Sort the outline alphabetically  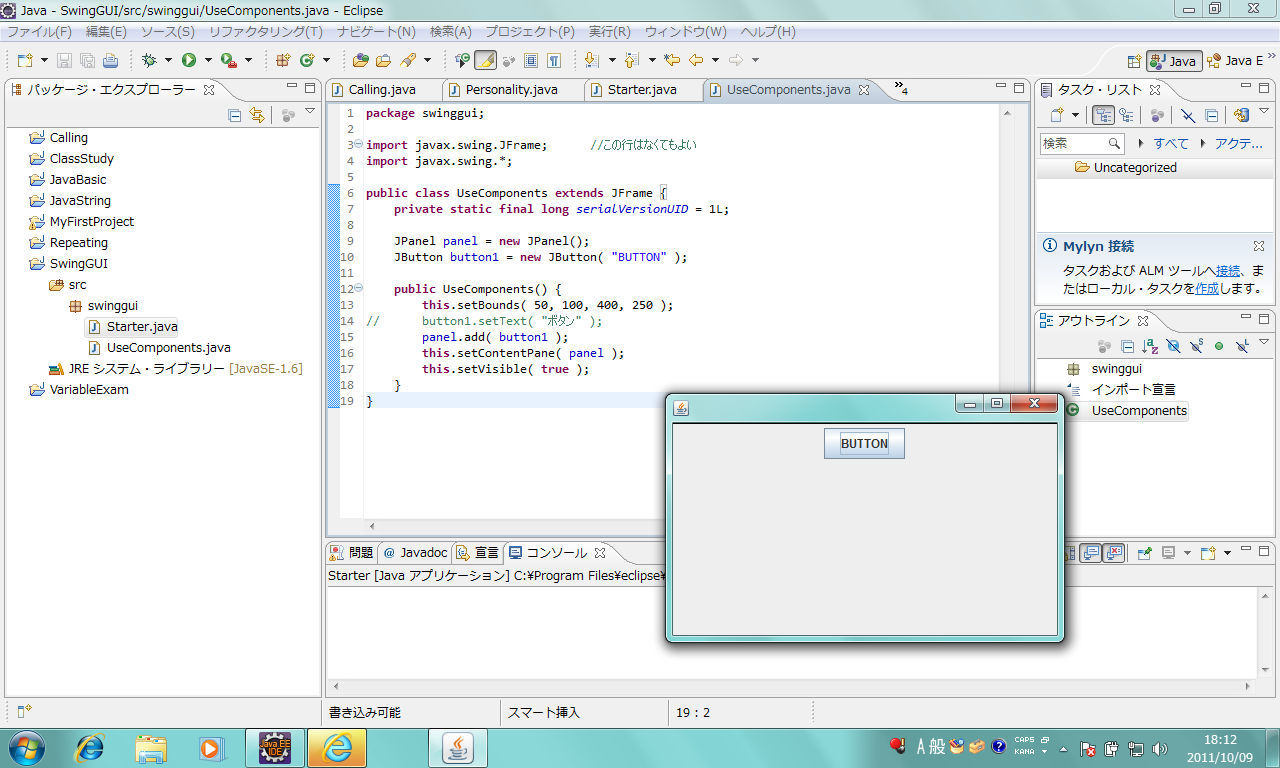tap(1150, 346)
